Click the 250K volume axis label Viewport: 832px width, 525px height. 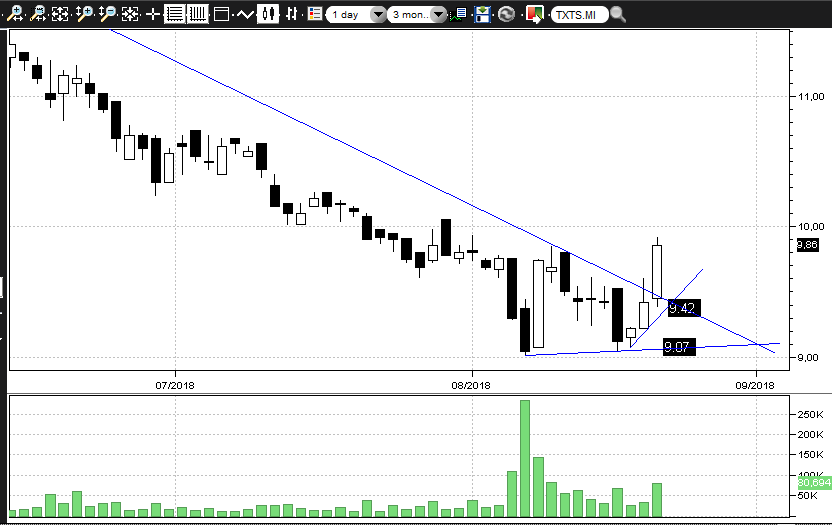click(x=810, y=415)
